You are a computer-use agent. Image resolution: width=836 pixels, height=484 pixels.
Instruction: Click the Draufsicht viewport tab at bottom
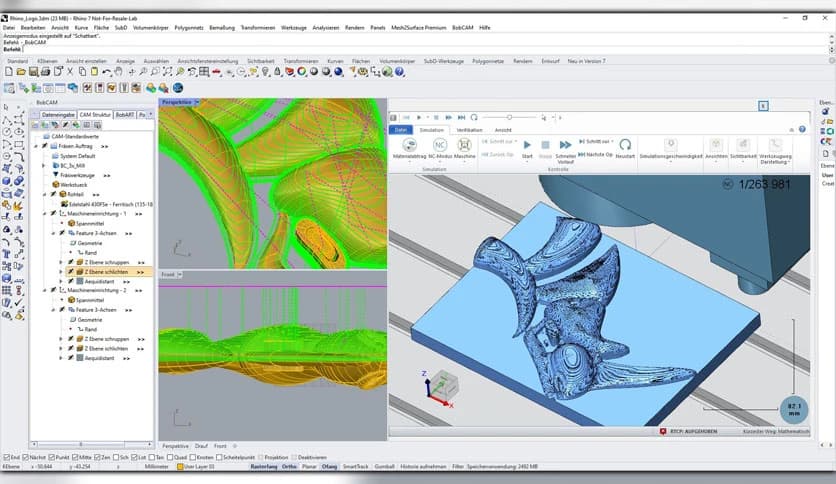tap(201, 446)
